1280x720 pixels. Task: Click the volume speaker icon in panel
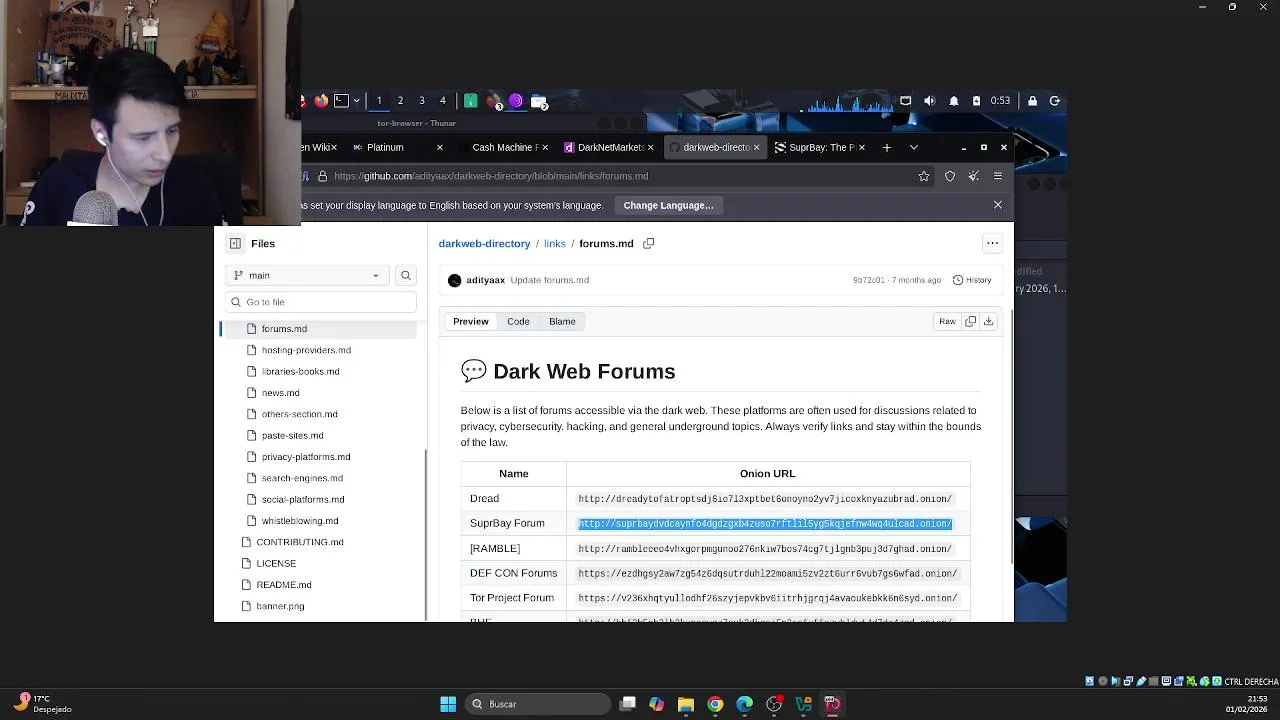click(x=930, y=100)
